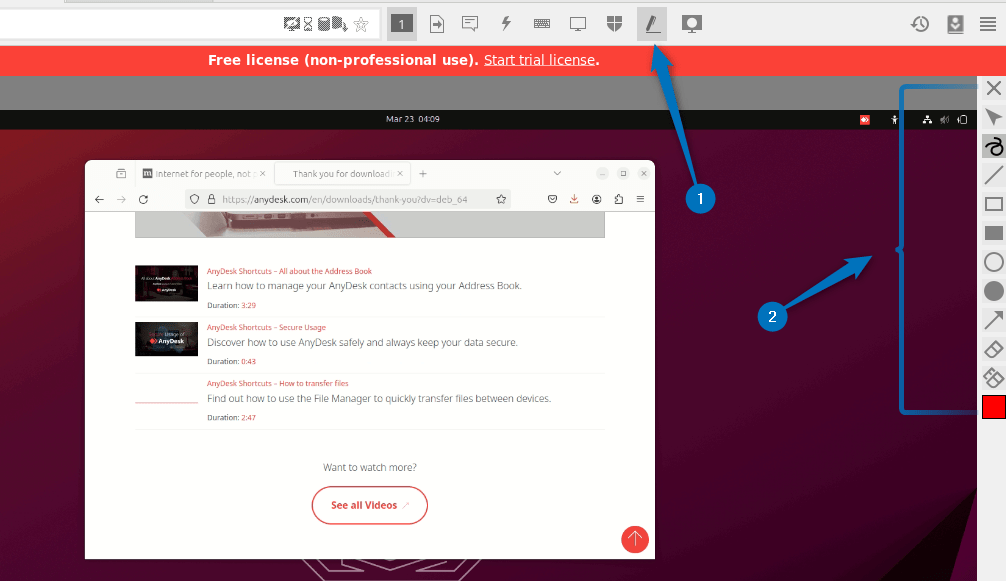Screen dimensions: 1006x581
Task: Pick the red color swatch in the sidebar
Action: [x=993, y=407]
